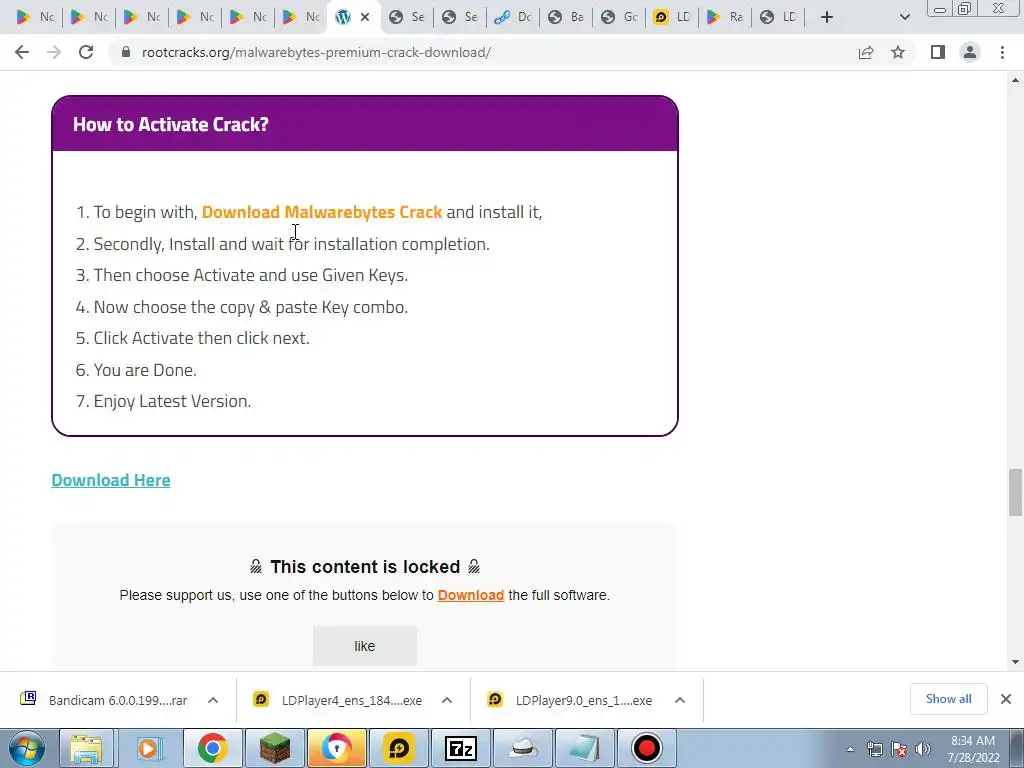Switch to the 'LD' tab with yellow icon
Image resolution: width=1024 pixels, height=768 pixels.
(672, 17)
